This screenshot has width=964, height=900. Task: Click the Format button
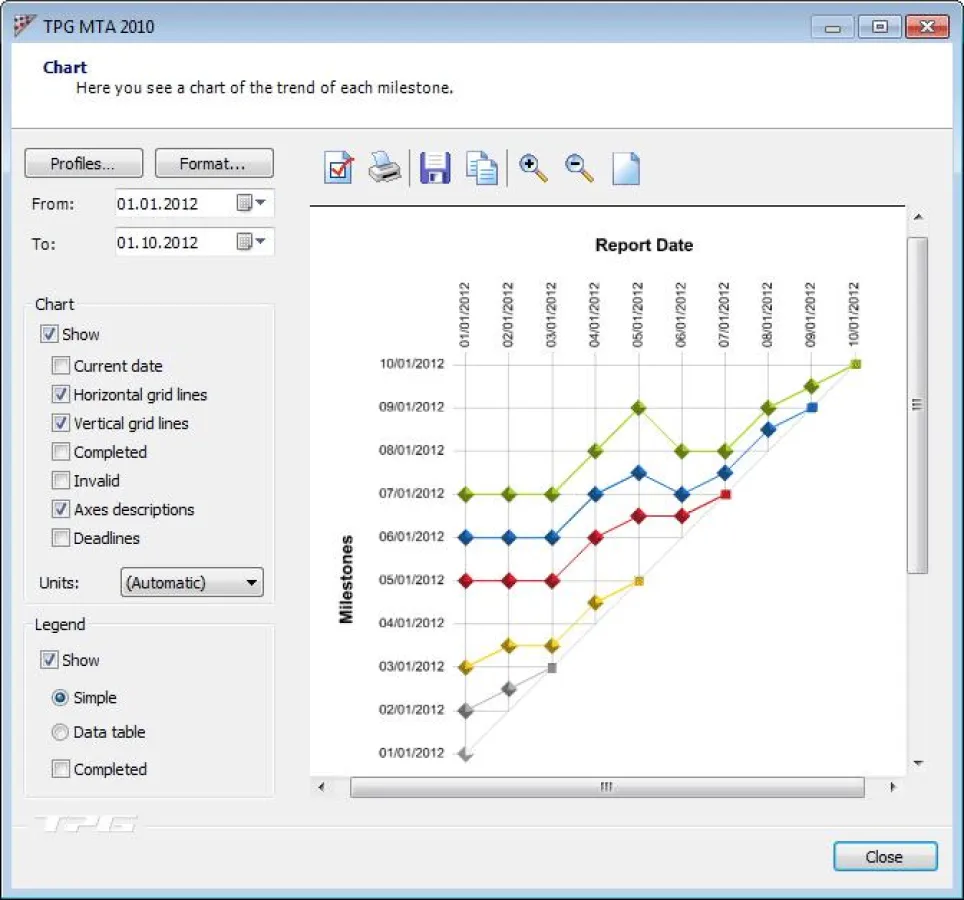click(x=213, y=164)
